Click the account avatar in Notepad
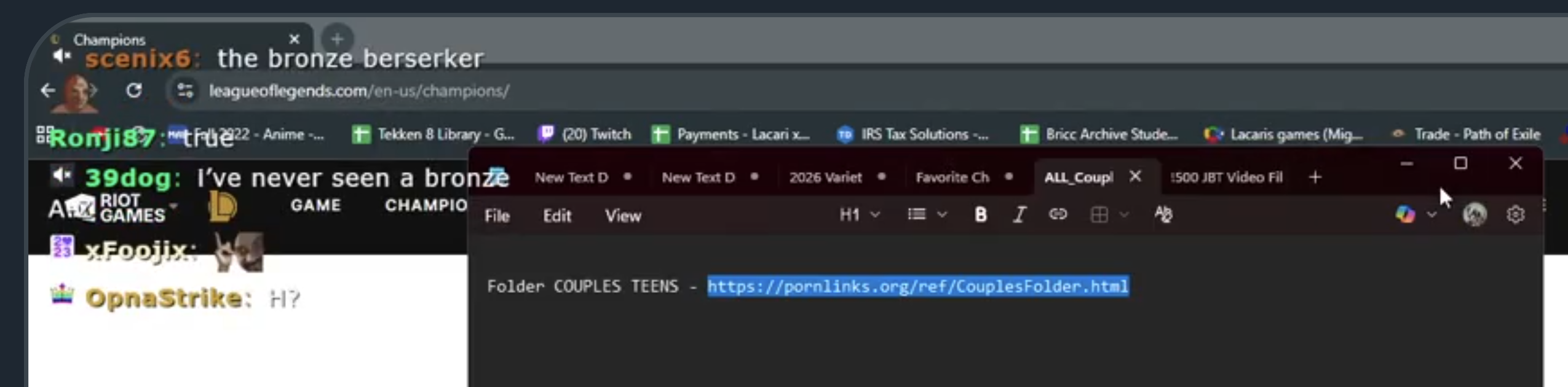This screenshot has width=1568, height=387. point(1475,214)
